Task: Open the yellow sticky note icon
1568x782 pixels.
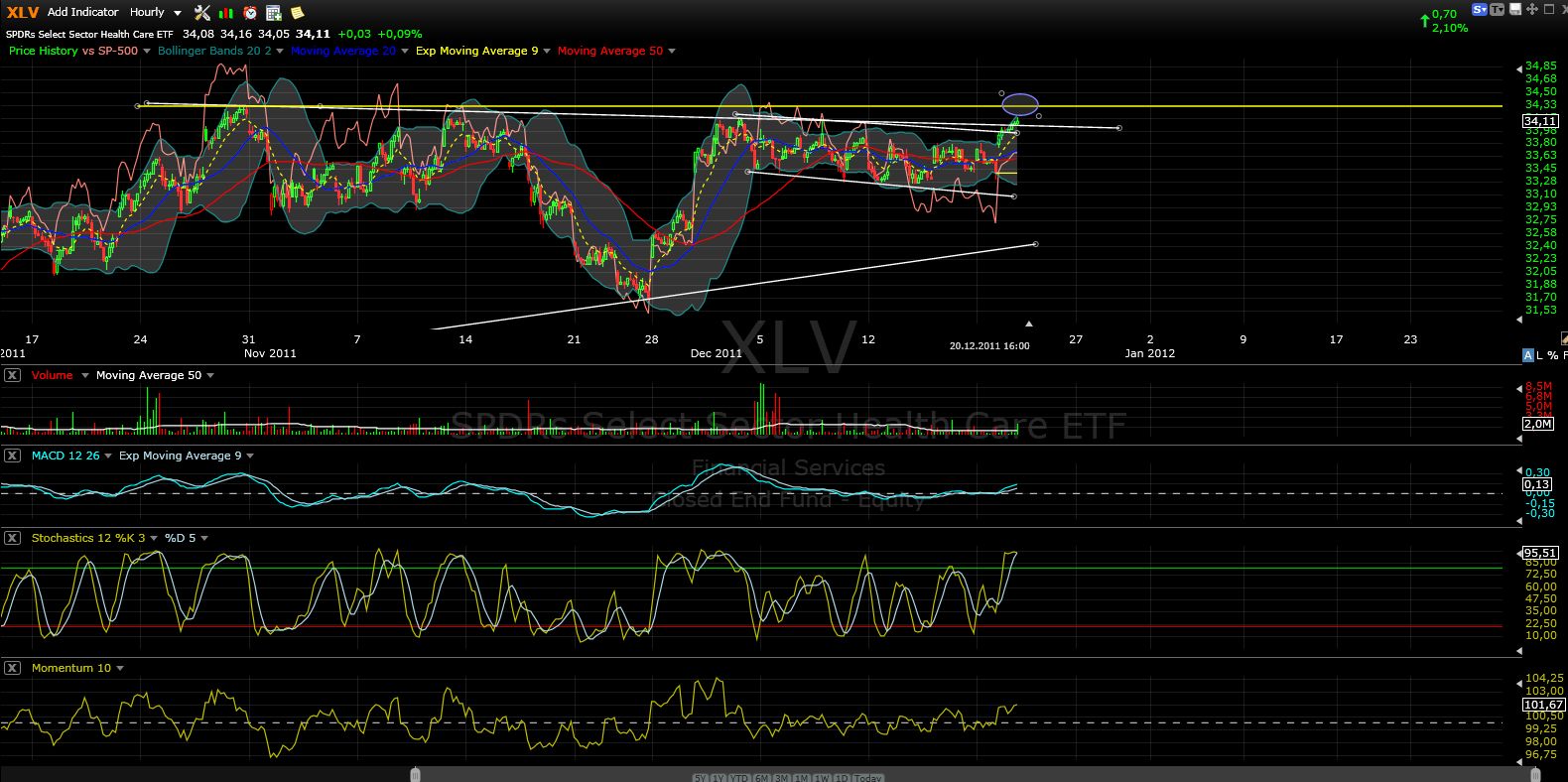Action: coord(297,13)
